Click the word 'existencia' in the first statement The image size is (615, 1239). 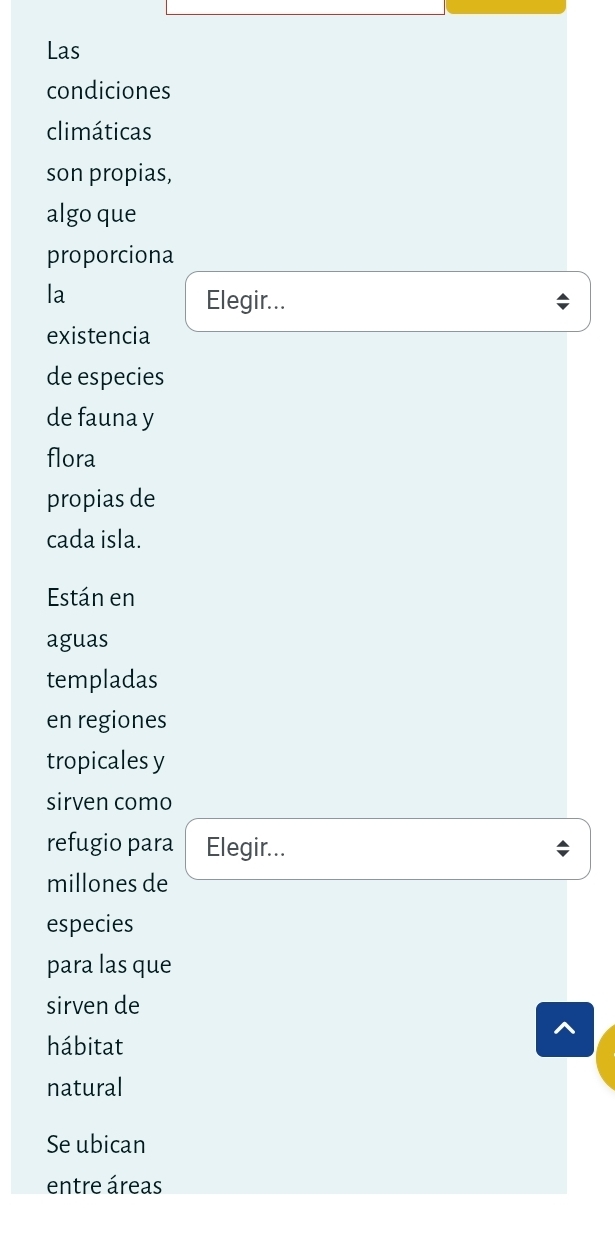(x=98, y=336)
